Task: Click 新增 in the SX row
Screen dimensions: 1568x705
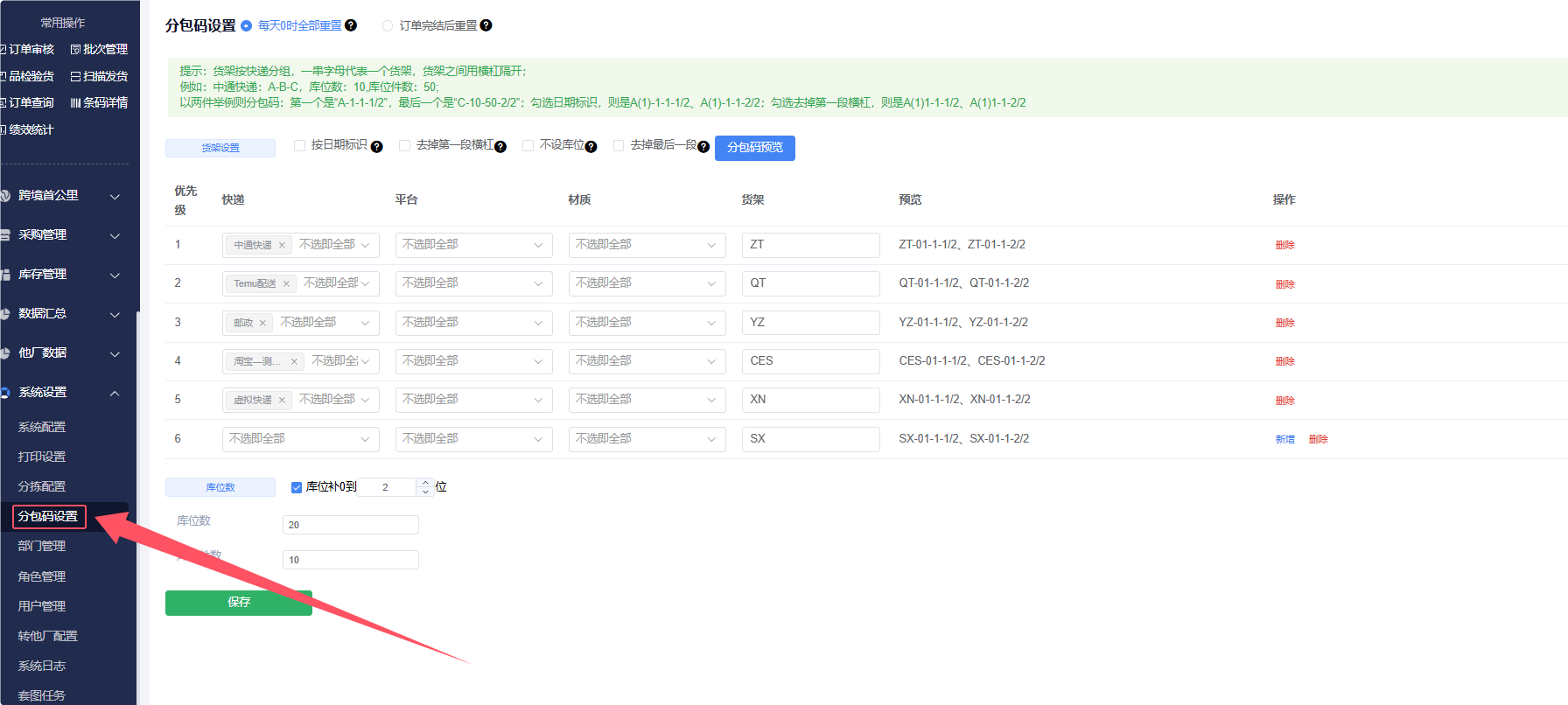Action: pos(1284,440)
